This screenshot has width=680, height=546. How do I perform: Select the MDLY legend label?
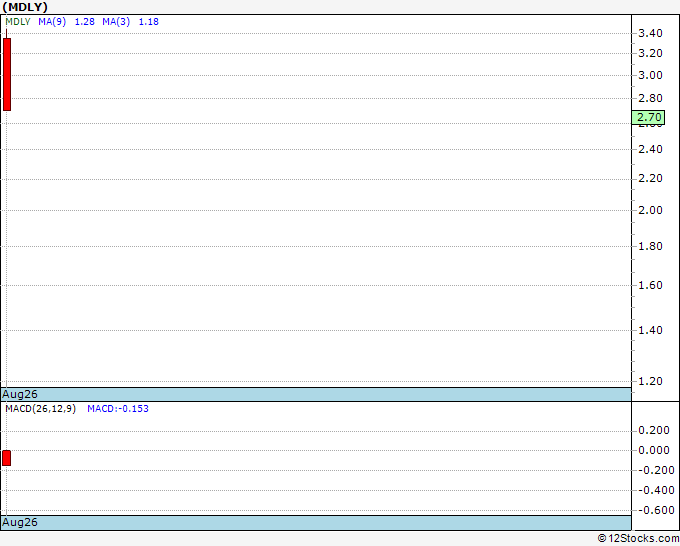pos(18,22)
